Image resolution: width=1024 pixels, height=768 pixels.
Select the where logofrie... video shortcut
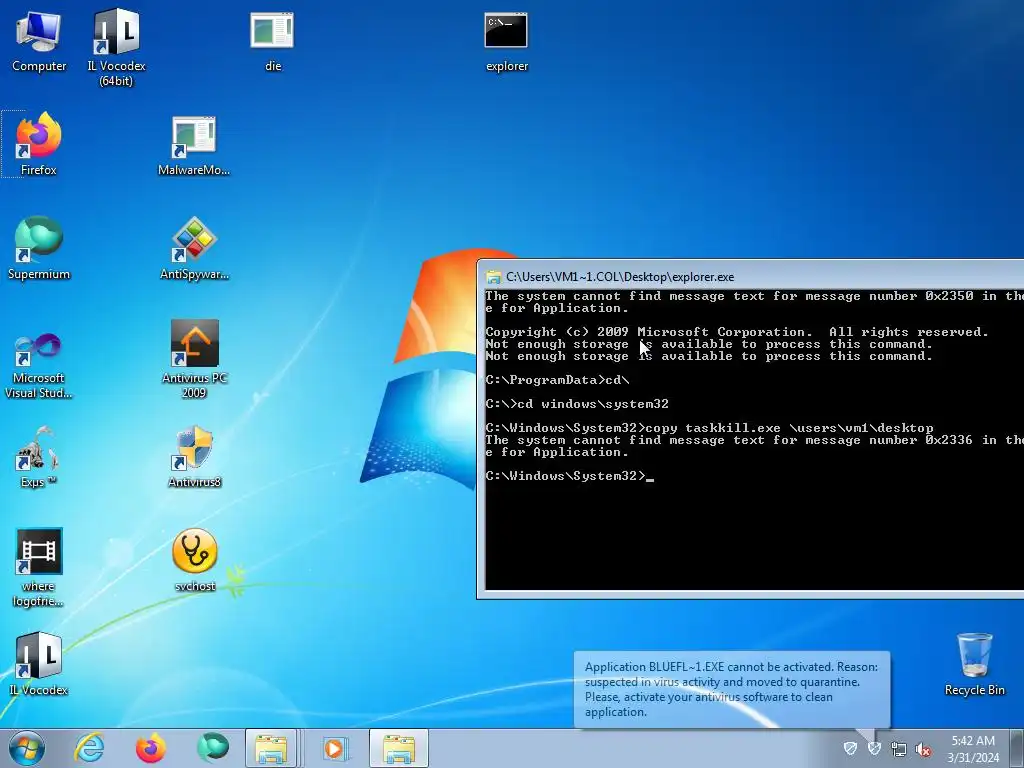coord(39,568)
